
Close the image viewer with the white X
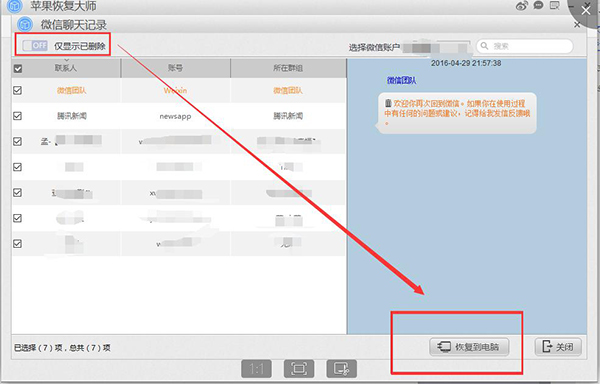click(586, 10)
